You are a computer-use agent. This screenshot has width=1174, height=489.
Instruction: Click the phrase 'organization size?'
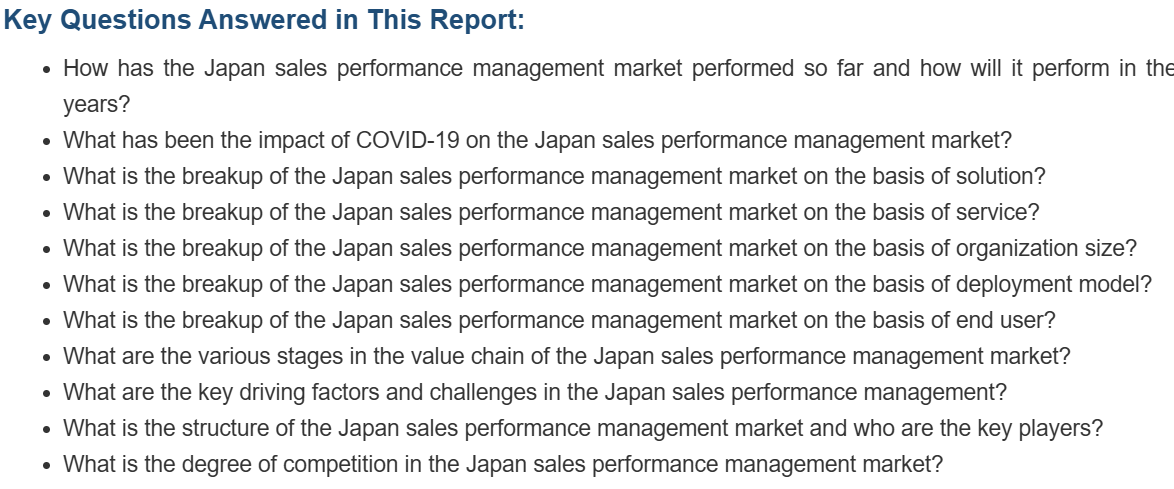(1047, 248)
